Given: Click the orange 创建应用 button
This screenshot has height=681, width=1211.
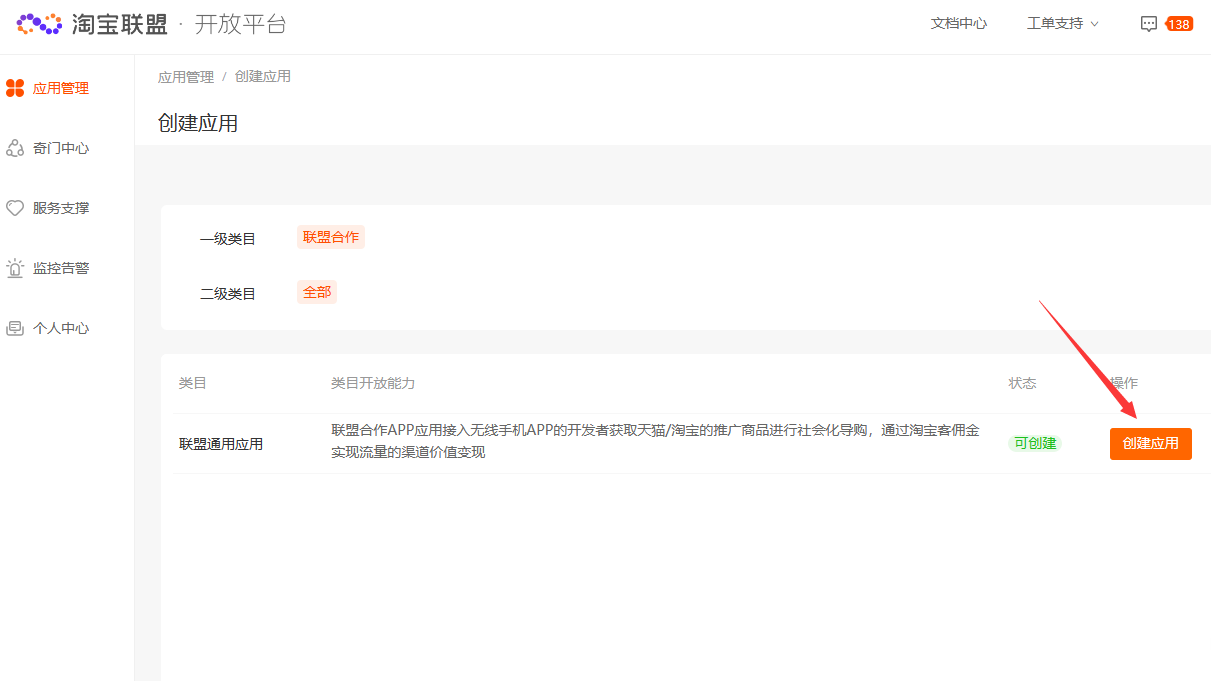Looking at the screenshot, I should coord(1151,444).
